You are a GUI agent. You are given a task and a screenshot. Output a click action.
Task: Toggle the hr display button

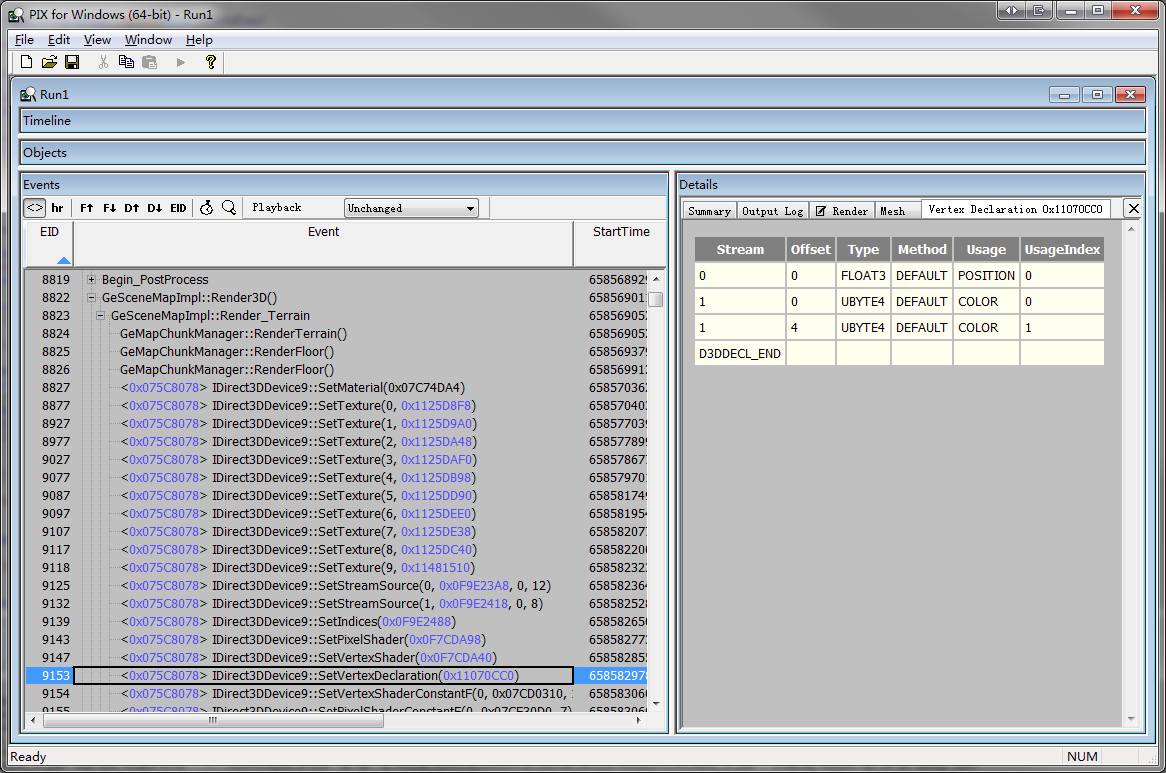[58, 208]
